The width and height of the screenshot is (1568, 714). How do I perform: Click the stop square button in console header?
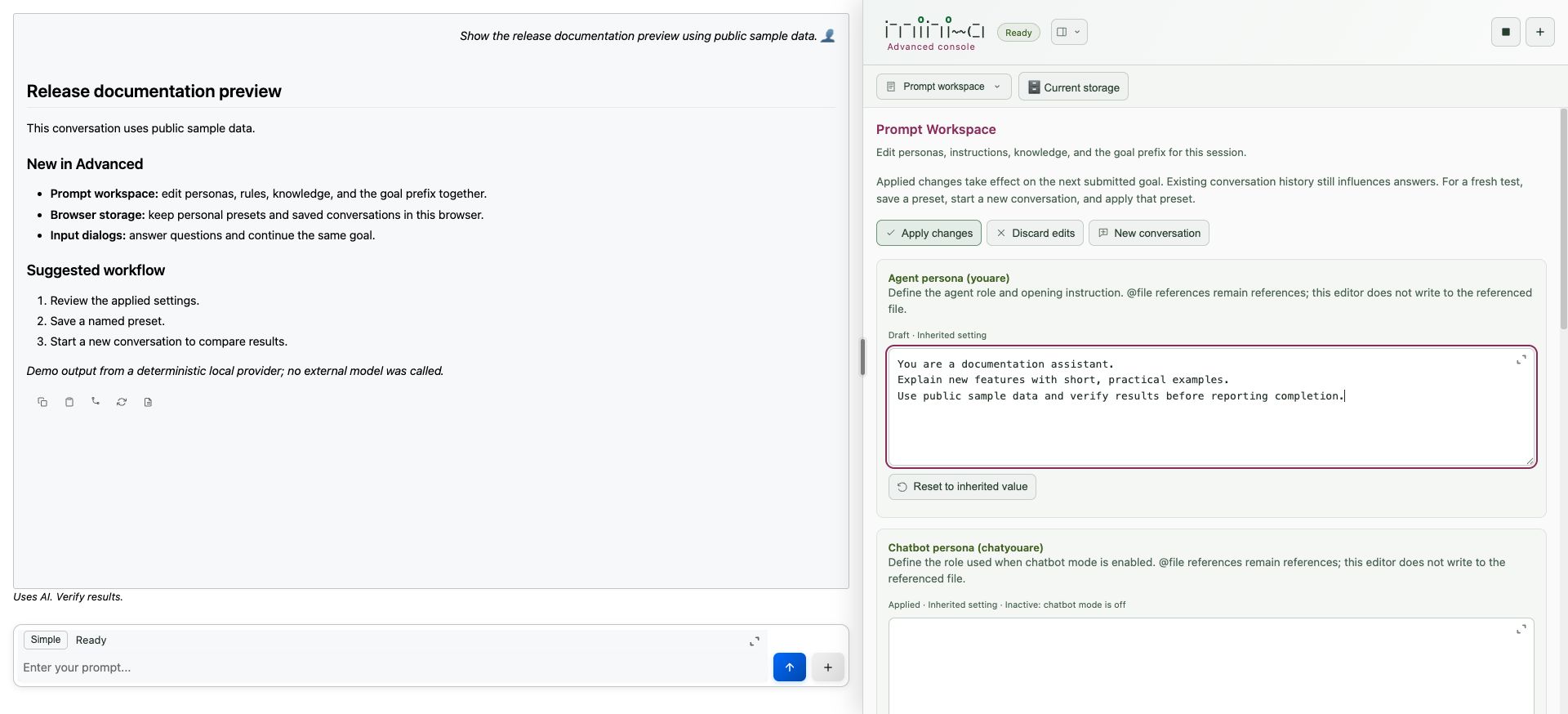(1506, 32)
